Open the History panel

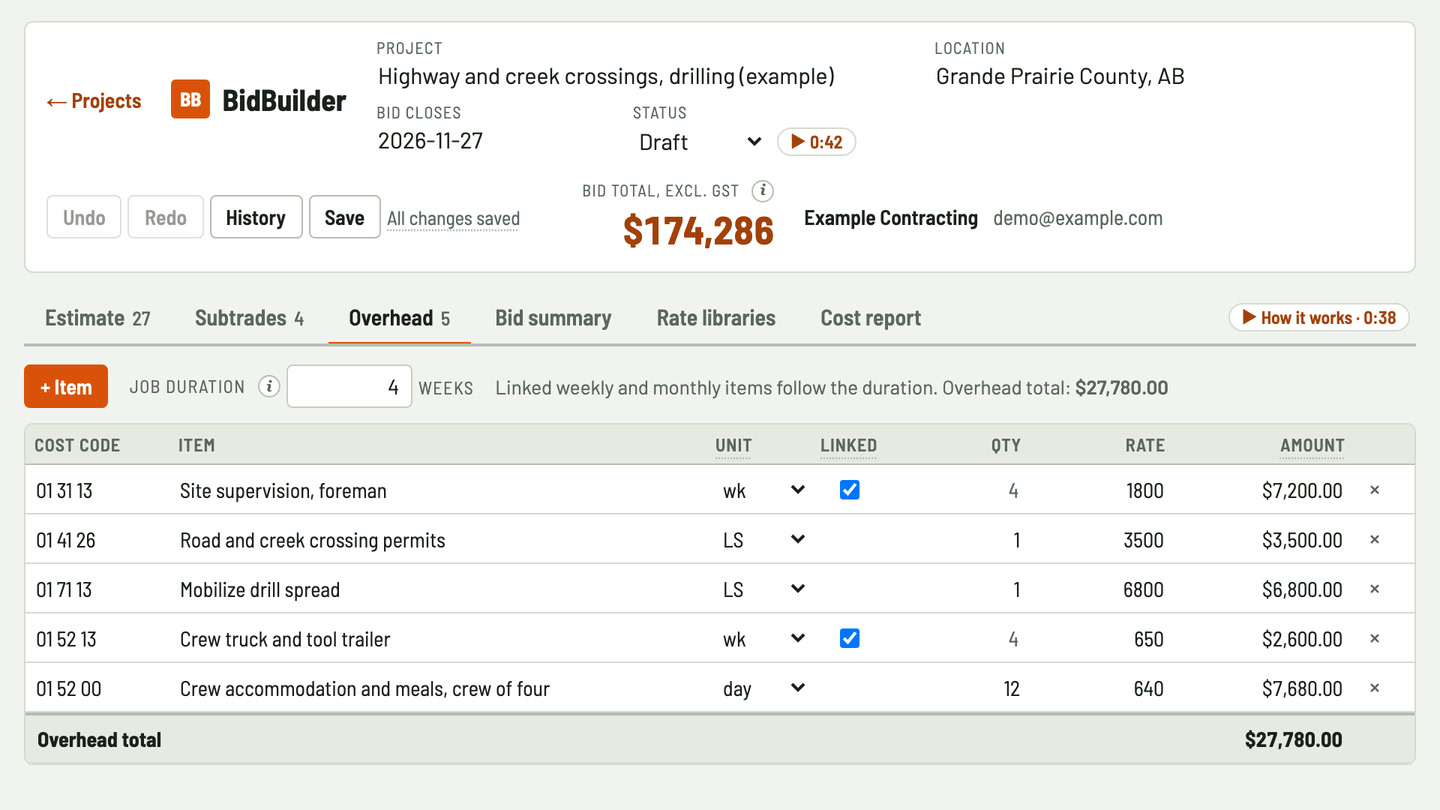256,217
